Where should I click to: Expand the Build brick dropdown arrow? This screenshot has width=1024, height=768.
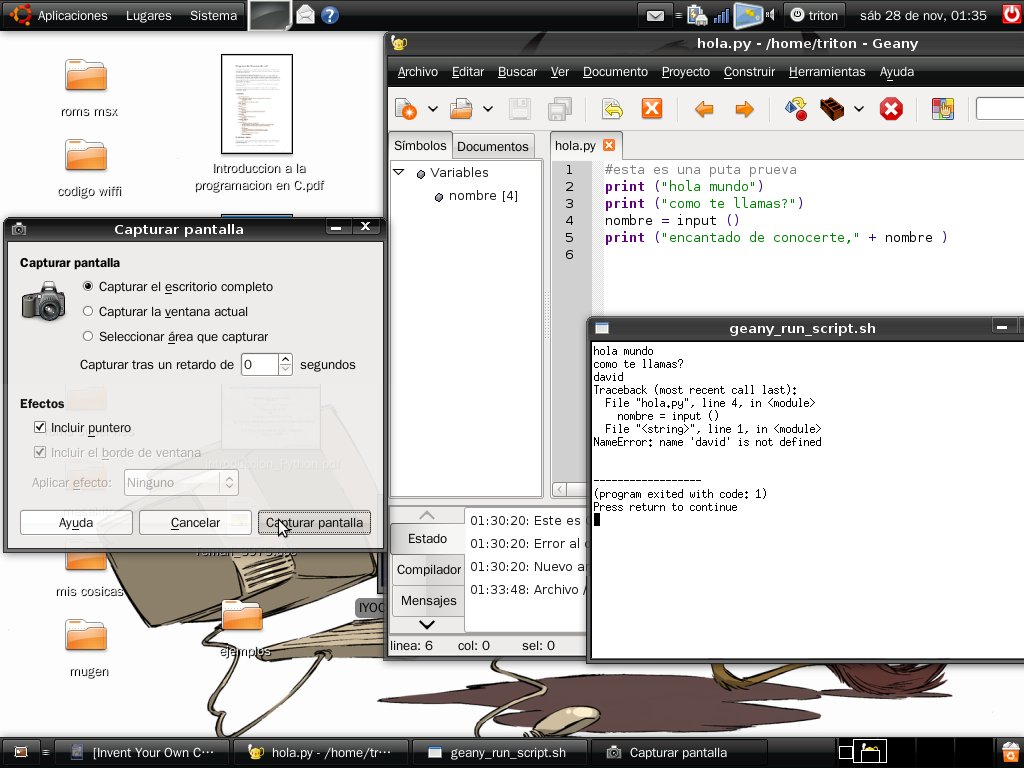859,109
